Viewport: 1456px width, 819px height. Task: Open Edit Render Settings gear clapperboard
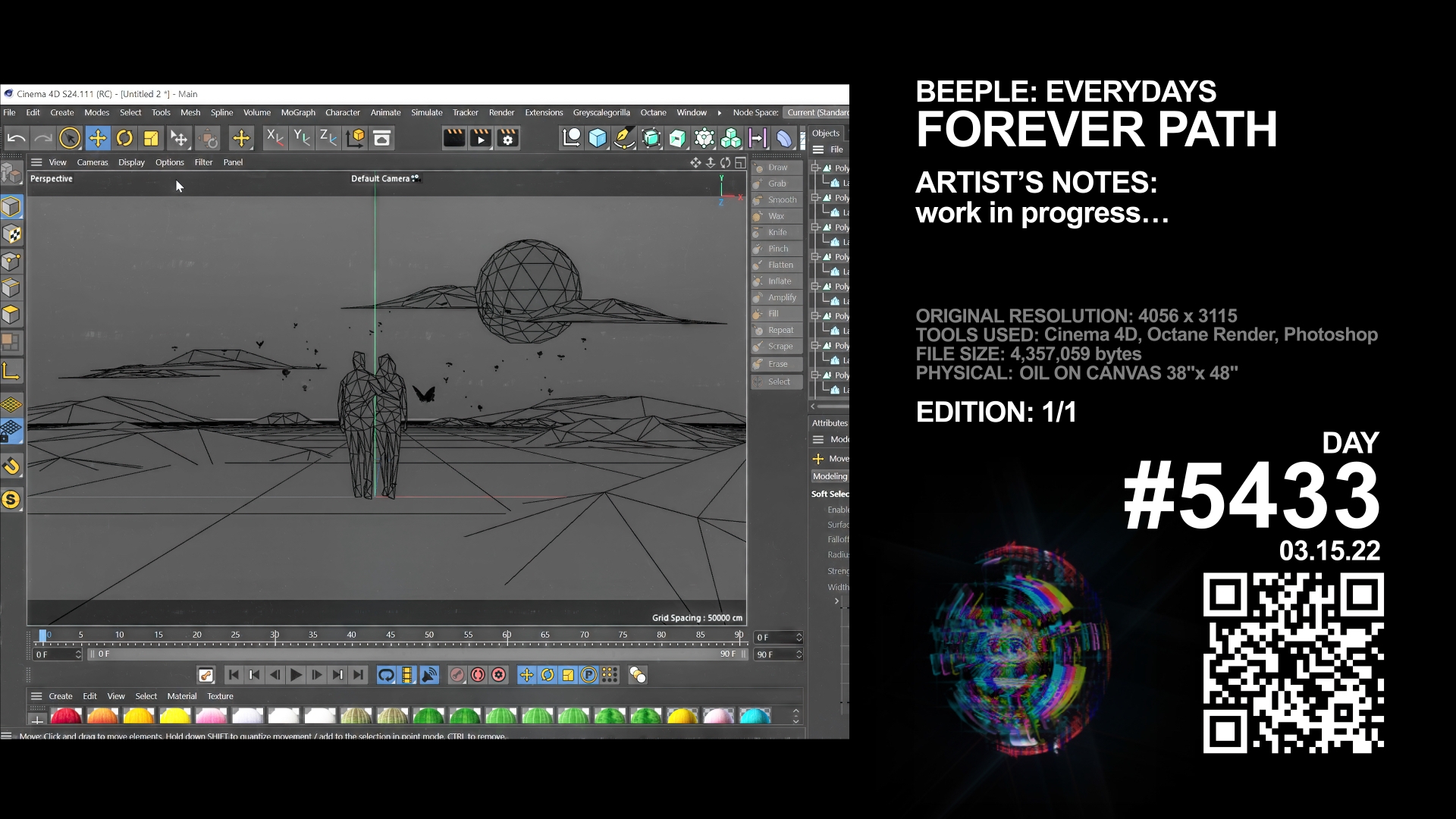point(507,138)
